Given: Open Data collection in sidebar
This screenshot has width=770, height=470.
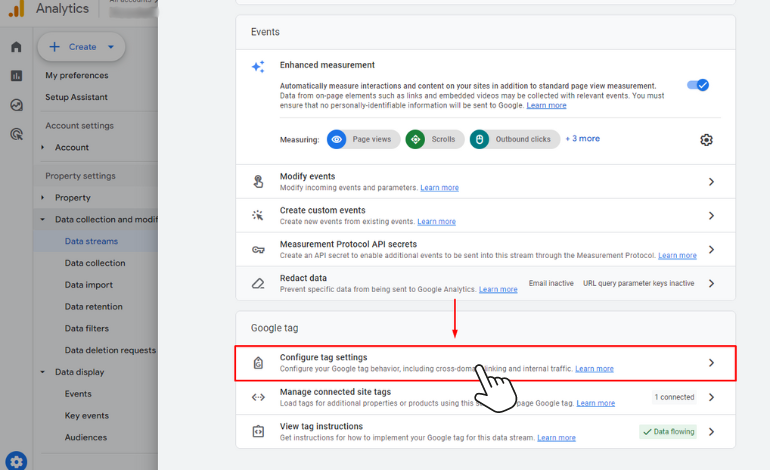Looking at the screenshot, I should (x=95, y=263).
